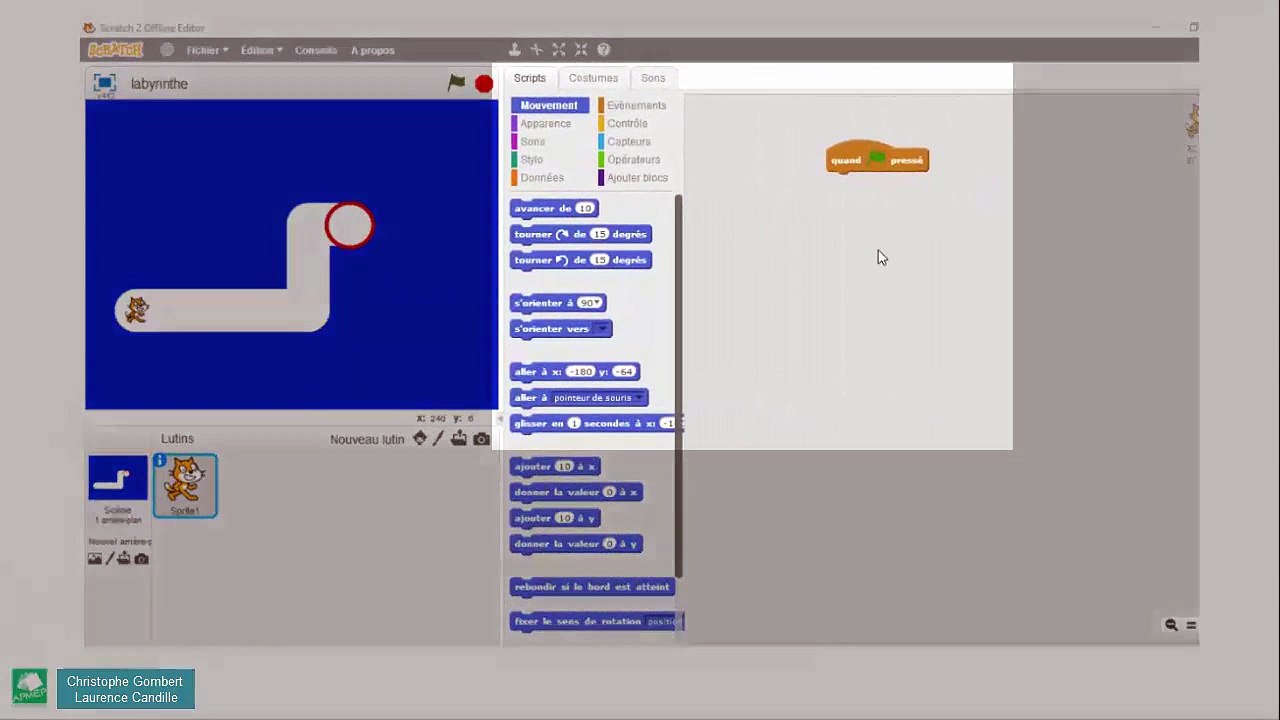This screenshot has height=720, width=1280.
Task: Switch to the Scripts tab
Action: [530, 78]
